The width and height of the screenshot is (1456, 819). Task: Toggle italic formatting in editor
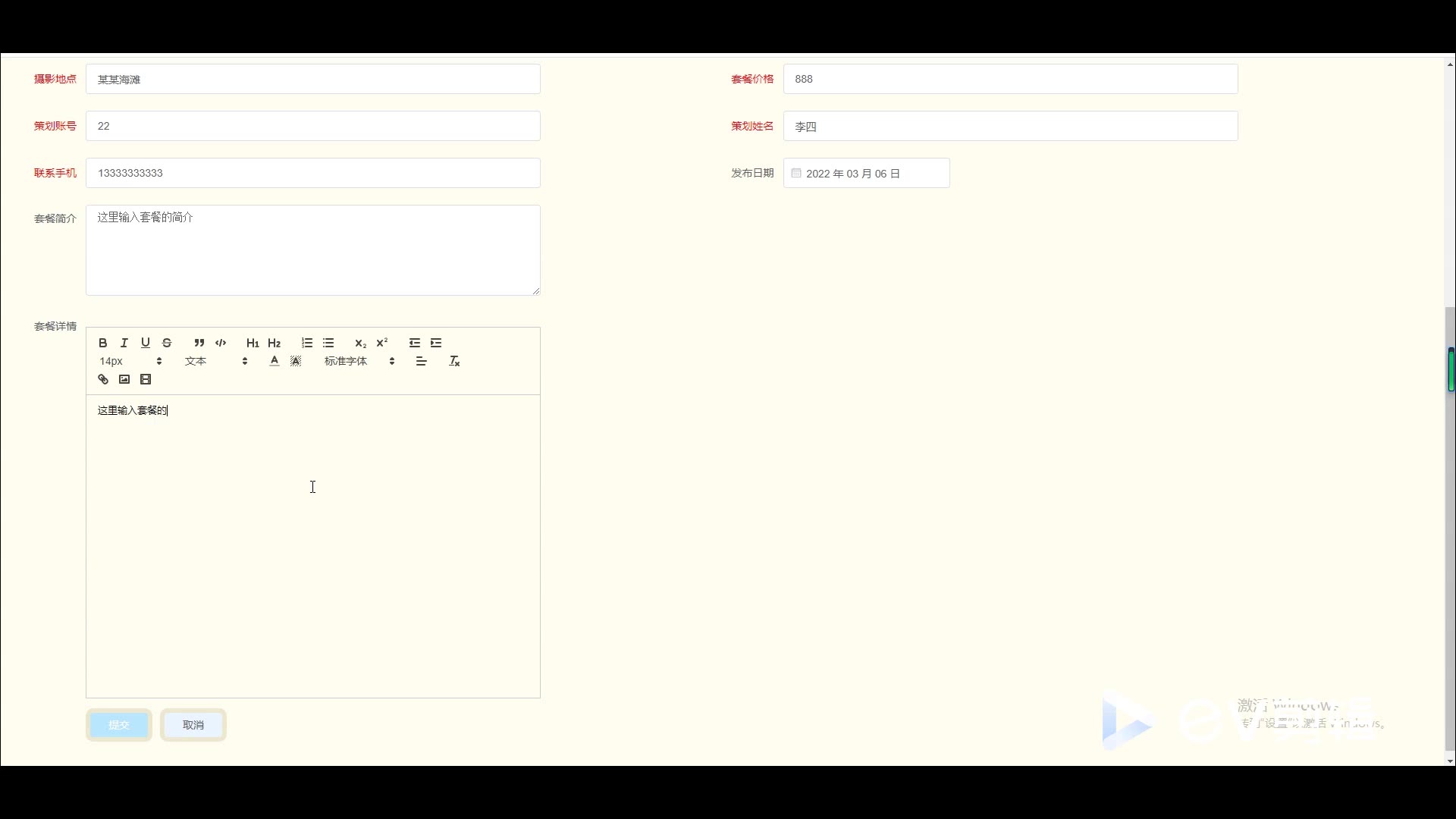click(124, 343)
